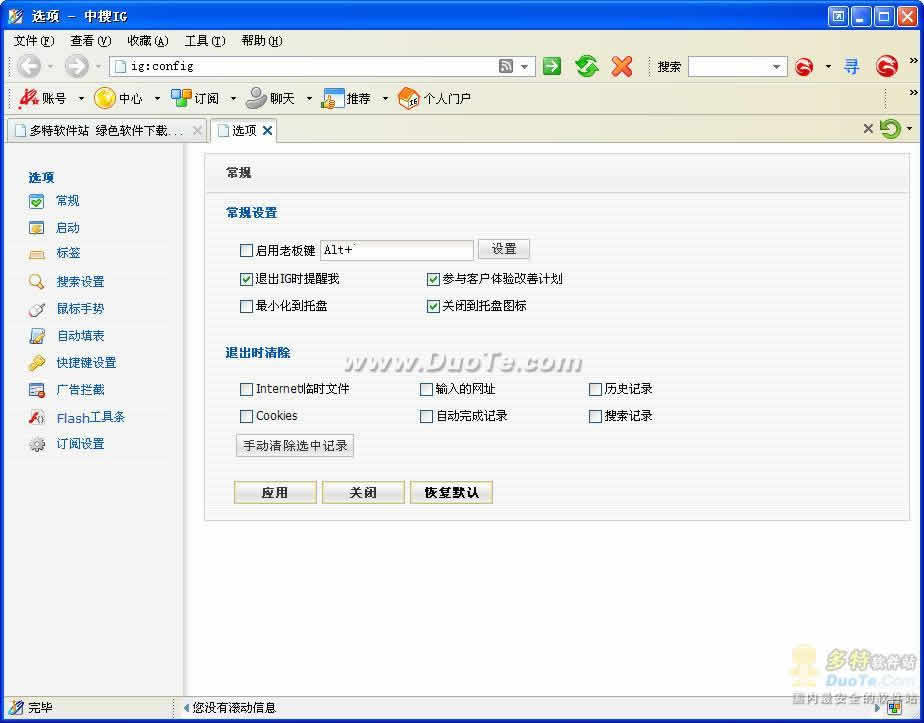
Task: Check 输入的网址 checkbox
Action: (426, 389)
